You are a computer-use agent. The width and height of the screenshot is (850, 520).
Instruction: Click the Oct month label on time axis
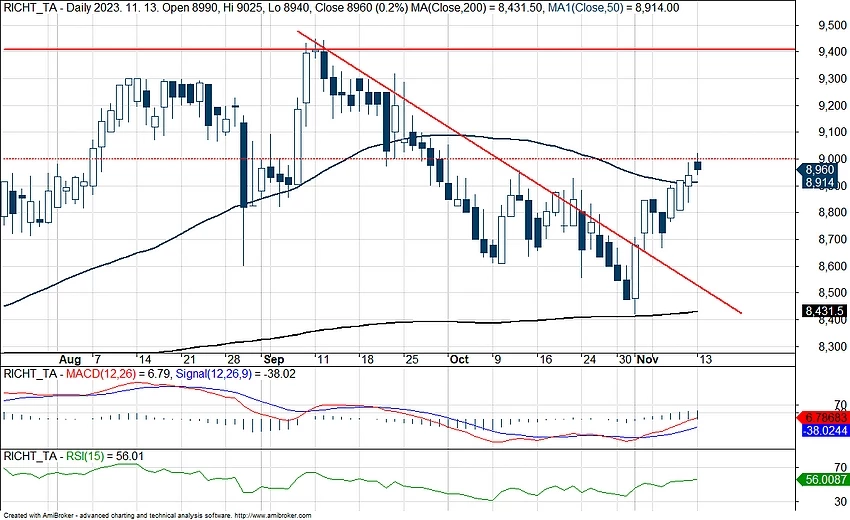coord(458,357)
